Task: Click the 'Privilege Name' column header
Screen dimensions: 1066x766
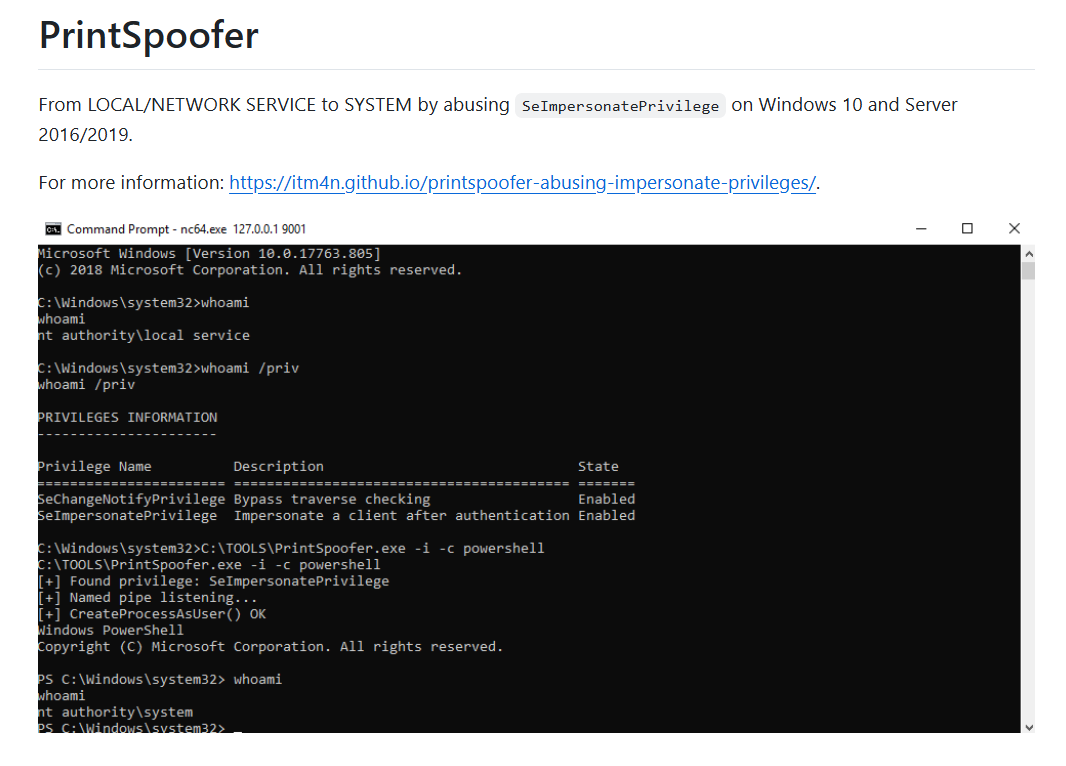Action: point(94,466)
